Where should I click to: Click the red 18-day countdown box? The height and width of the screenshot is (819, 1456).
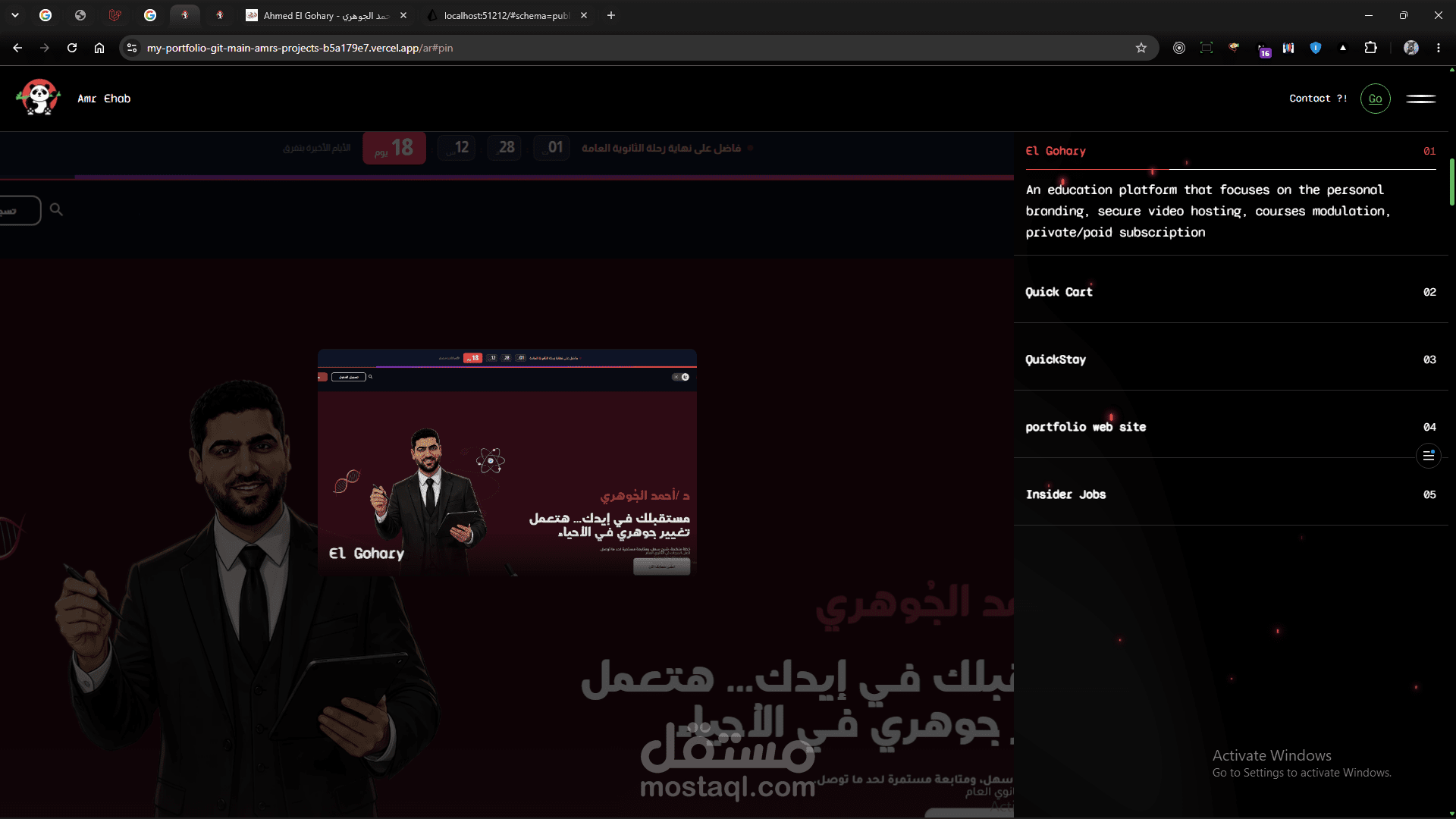click(x=394, y=148)
